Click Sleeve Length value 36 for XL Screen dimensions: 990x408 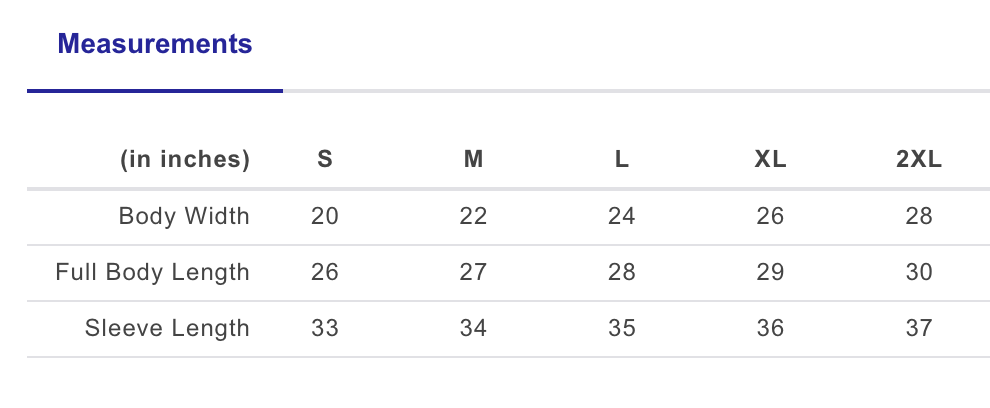pos(770,328)
